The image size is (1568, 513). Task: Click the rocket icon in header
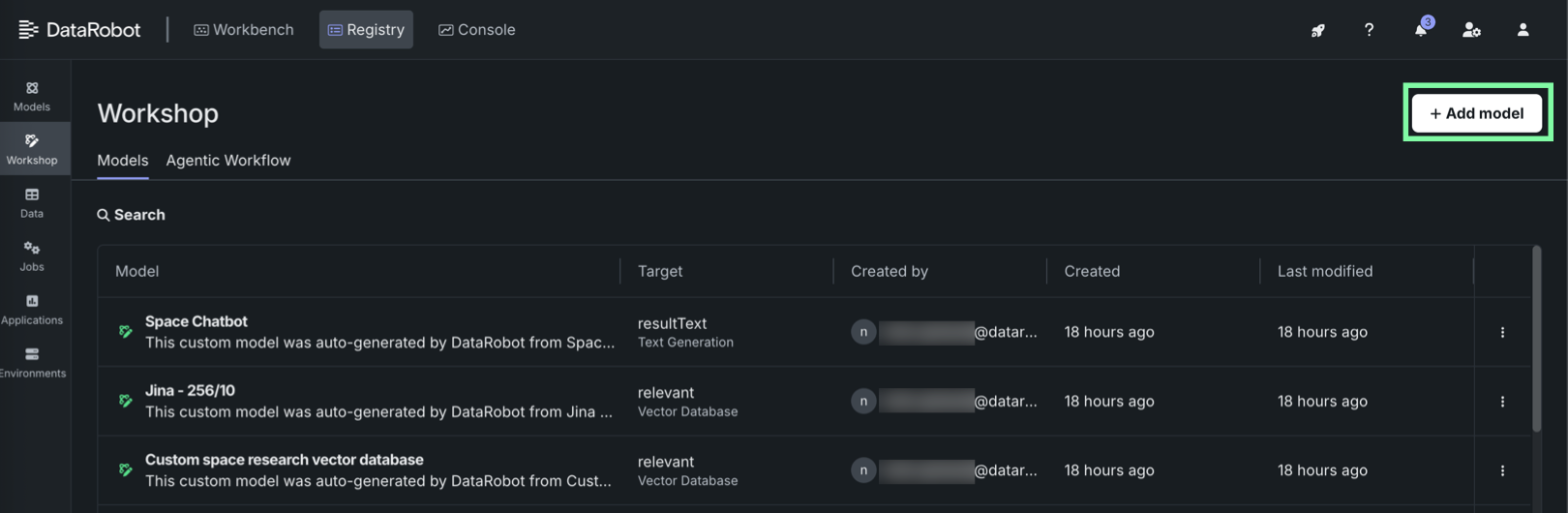[x=1317, y=30]
